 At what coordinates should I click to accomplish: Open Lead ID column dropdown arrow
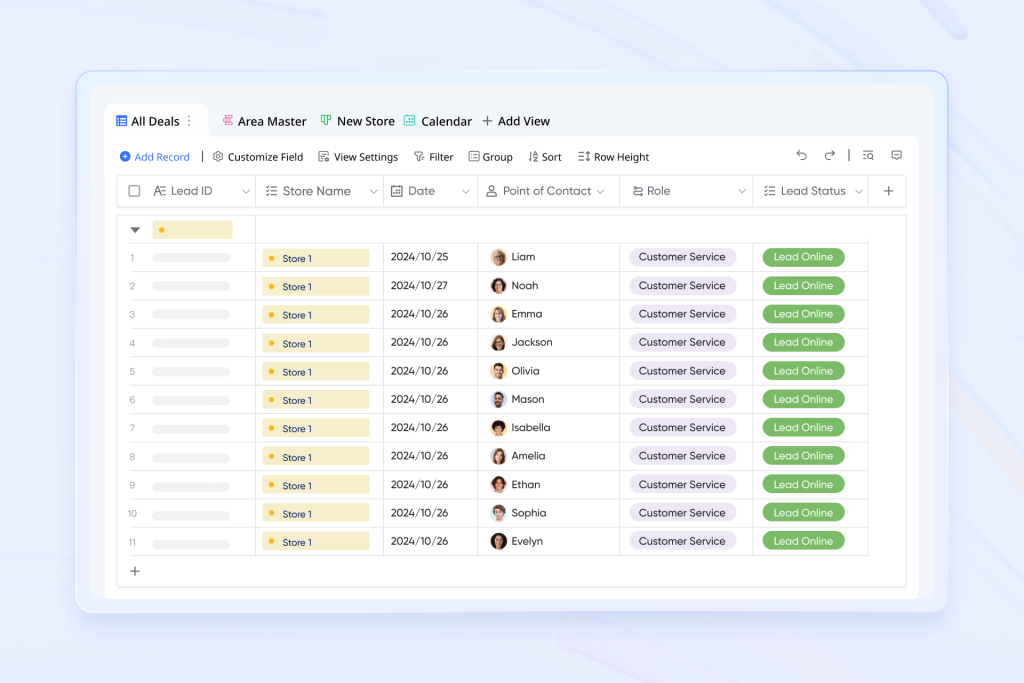(246, 192)
